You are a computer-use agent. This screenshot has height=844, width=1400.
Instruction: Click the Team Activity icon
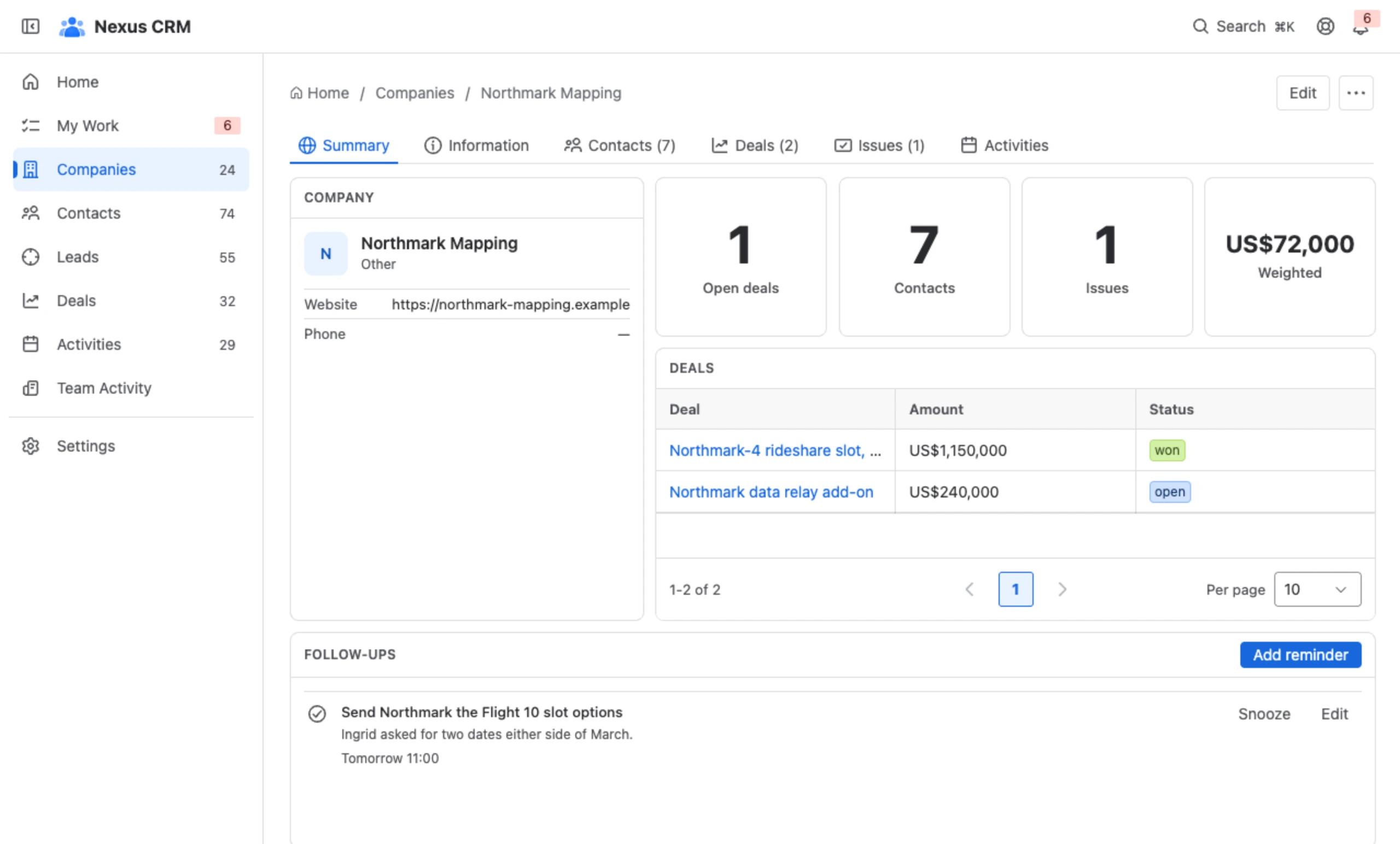point(31,388)
